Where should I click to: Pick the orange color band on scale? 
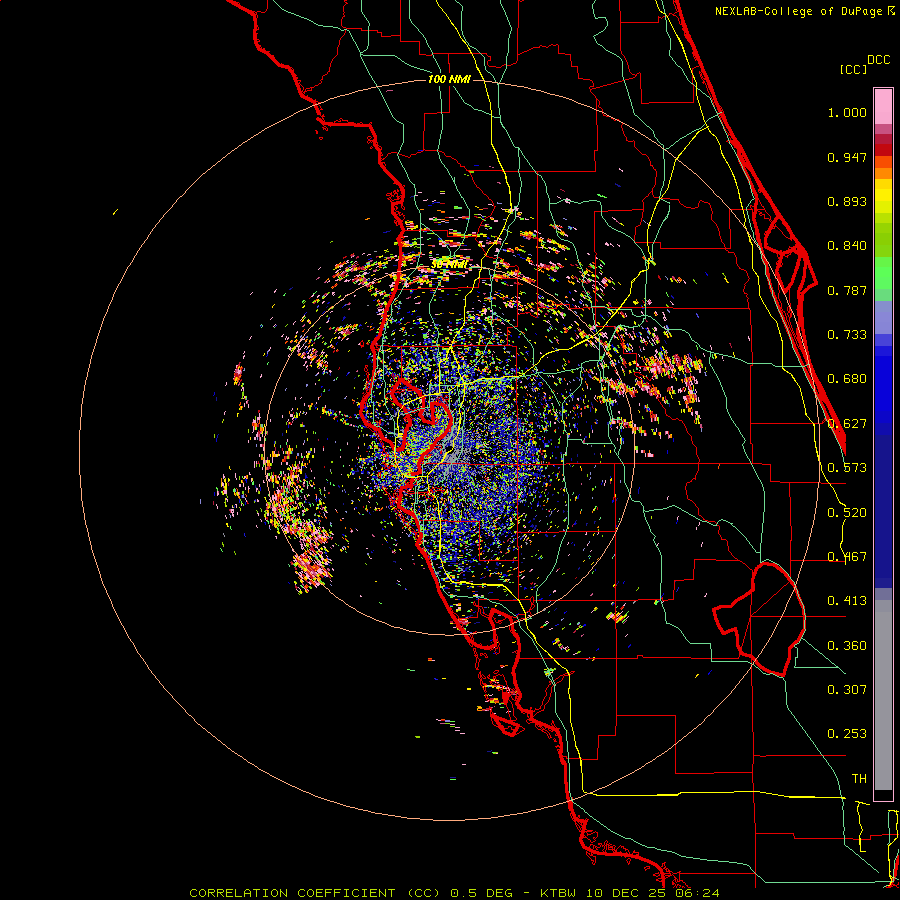tap(883, 173)
